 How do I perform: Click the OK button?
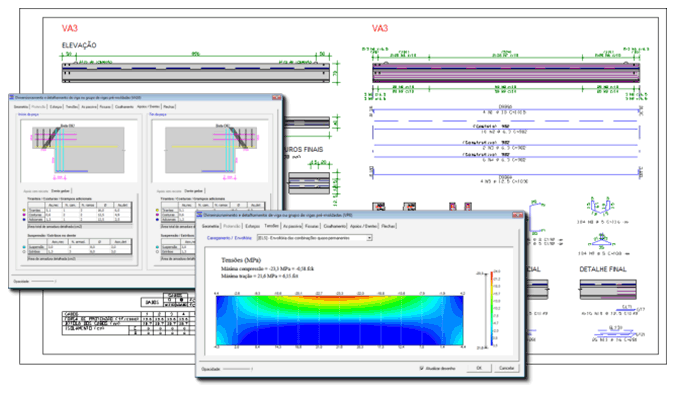(479, 368)
